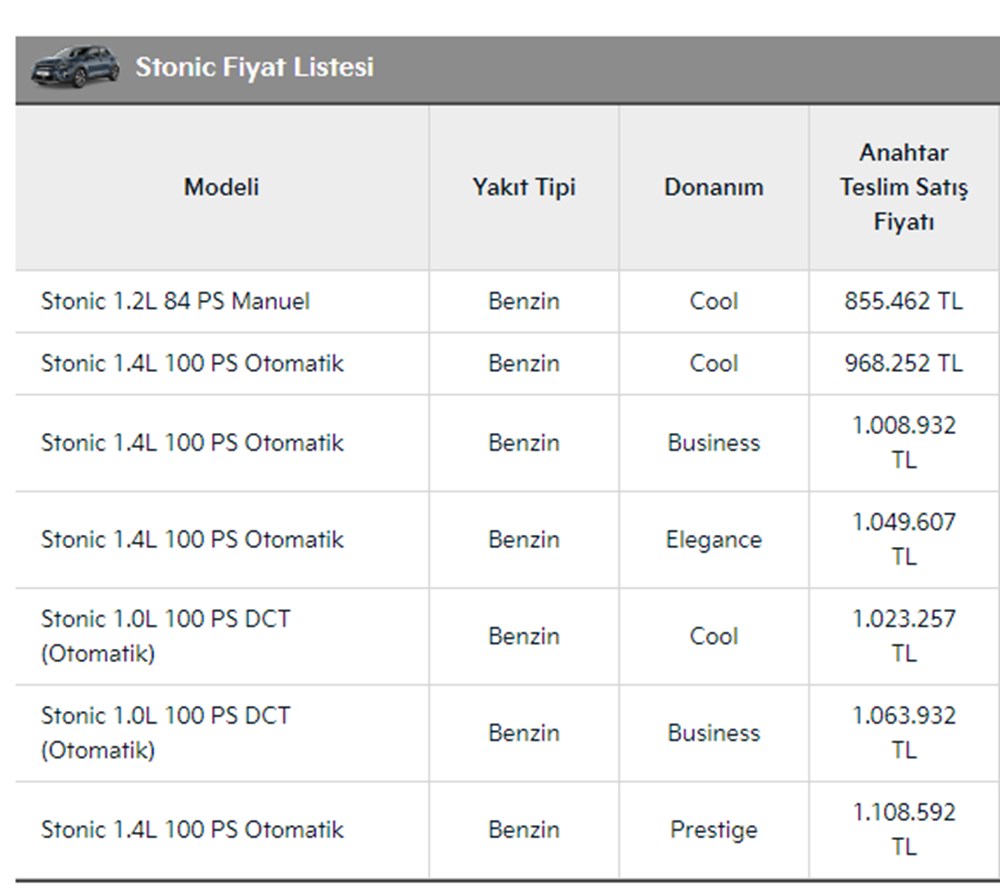Click the Elegance trim cell
This screenshot has width=1000, height=893.
[713, 540]
